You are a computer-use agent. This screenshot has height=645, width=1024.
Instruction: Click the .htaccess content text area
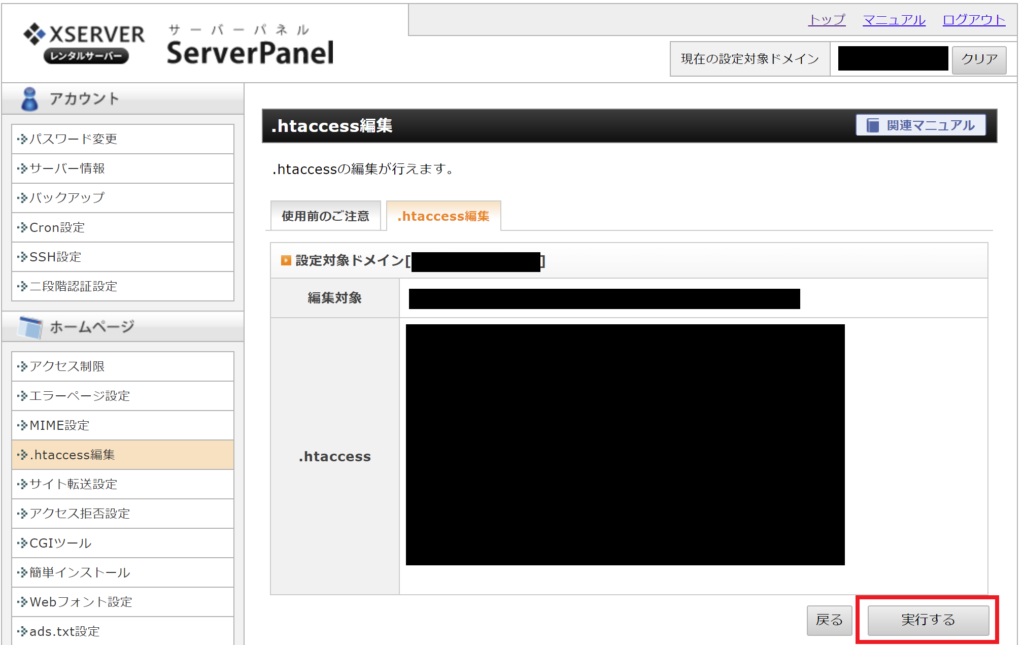(625, 445)
